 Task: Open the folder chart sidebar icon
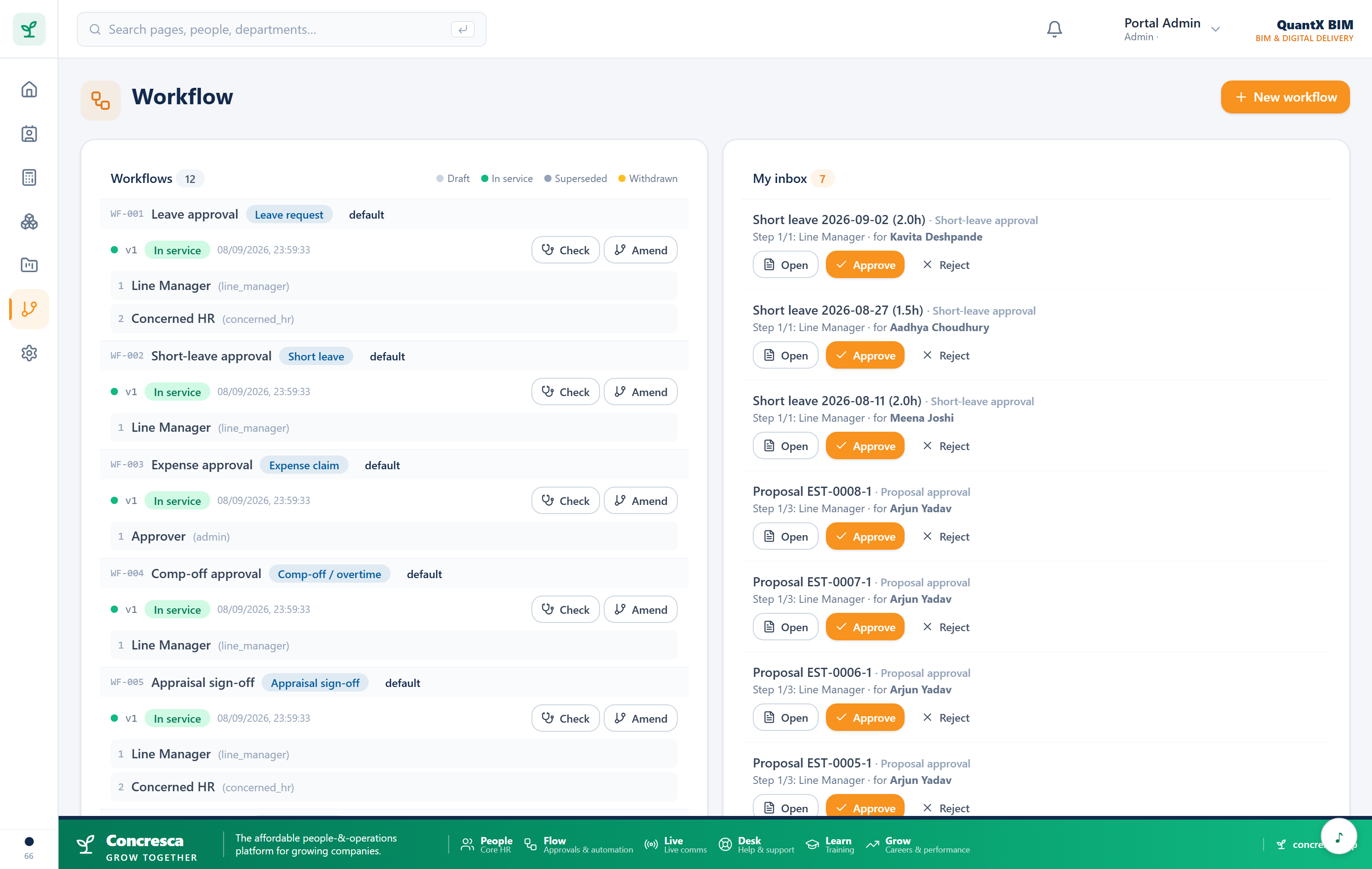(x=29, y=265)
